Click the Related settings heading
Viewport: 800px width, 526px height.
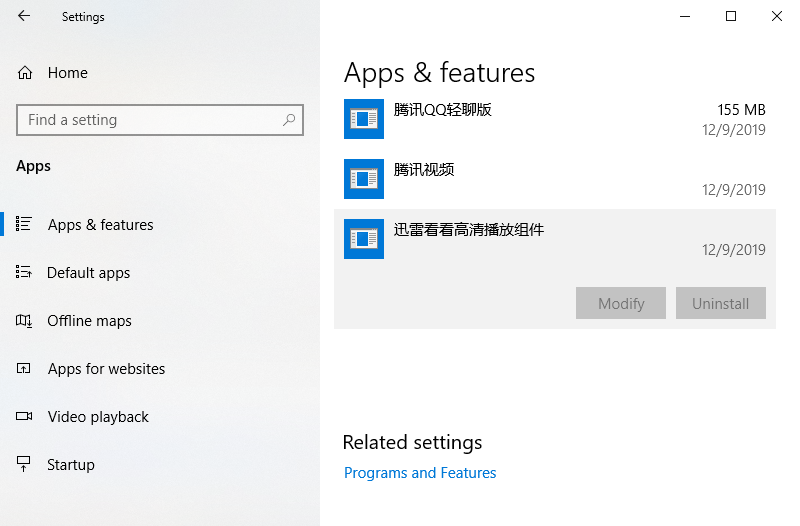pyautogui.click(x=412, y=442)
